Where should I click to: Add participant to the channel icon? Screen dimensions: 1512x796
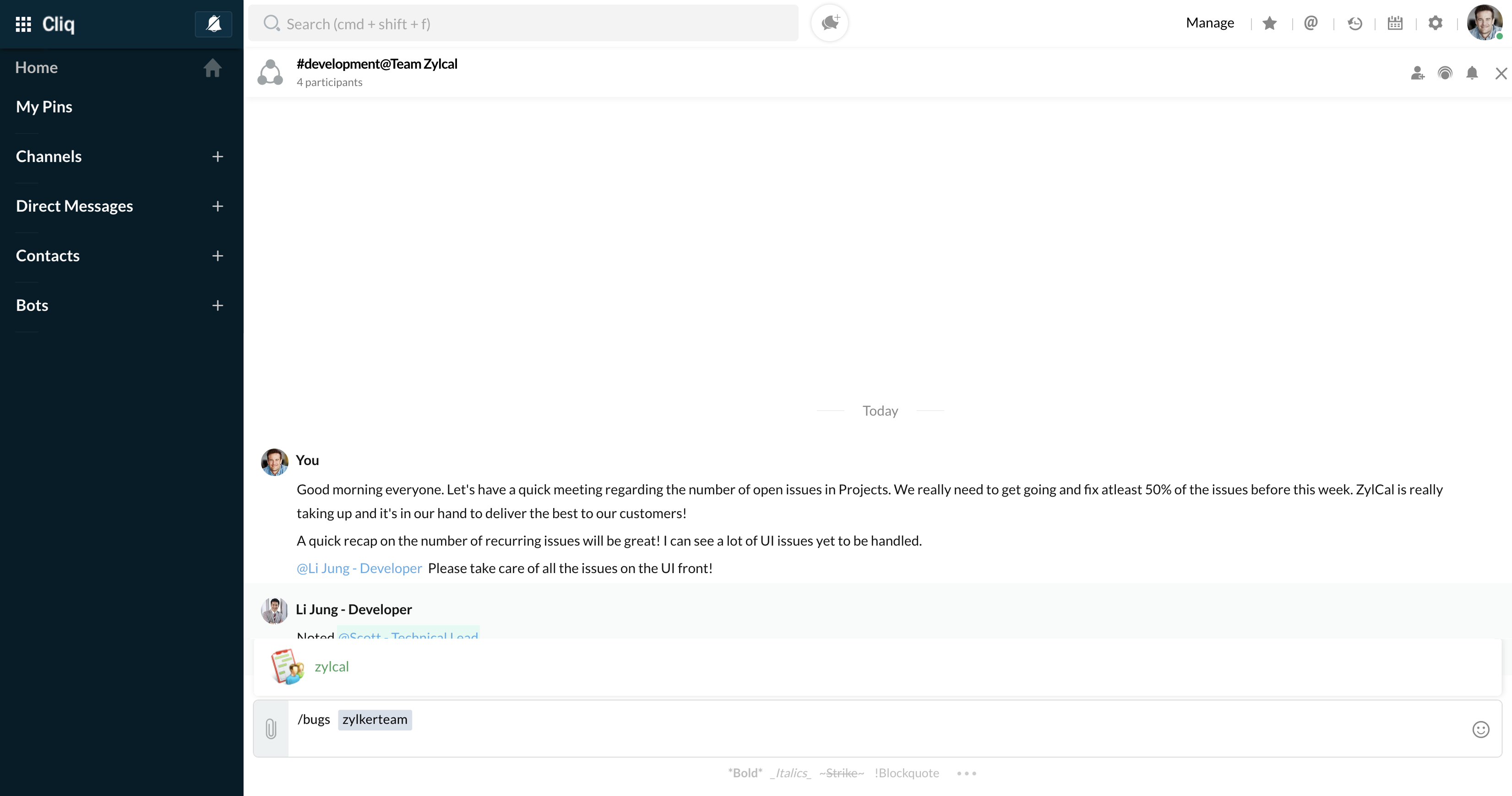[1418, 73]
